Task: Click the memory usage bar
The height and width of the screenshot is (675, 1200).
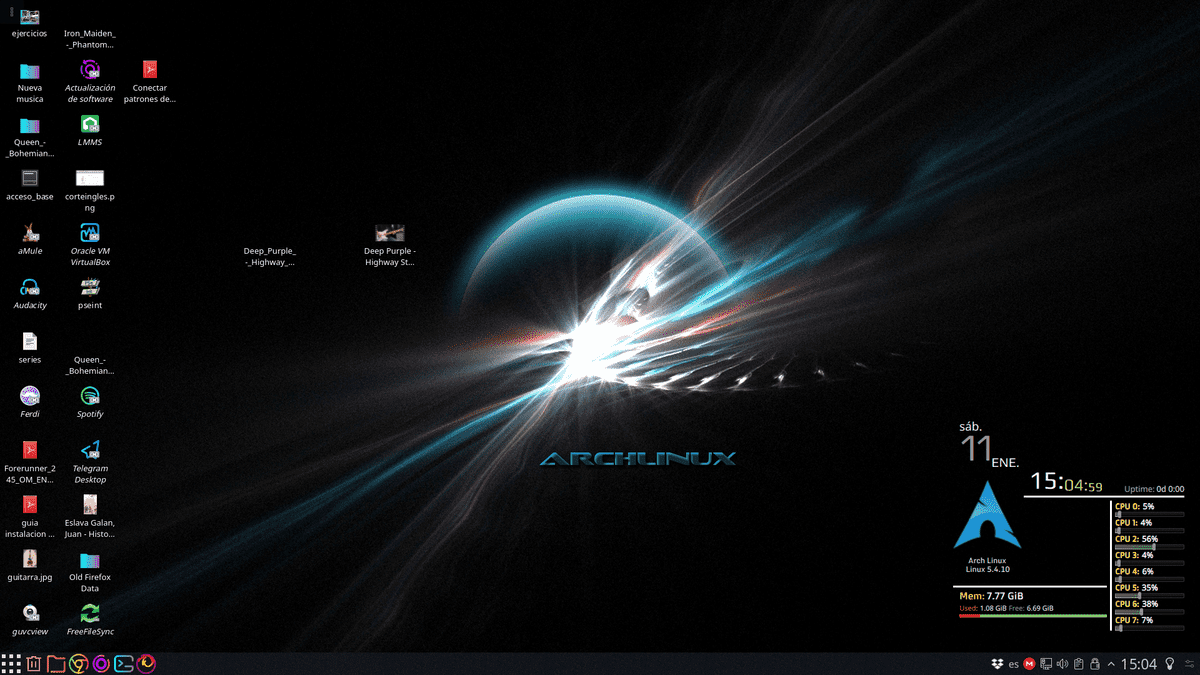Action: [x=1032, y=616]
